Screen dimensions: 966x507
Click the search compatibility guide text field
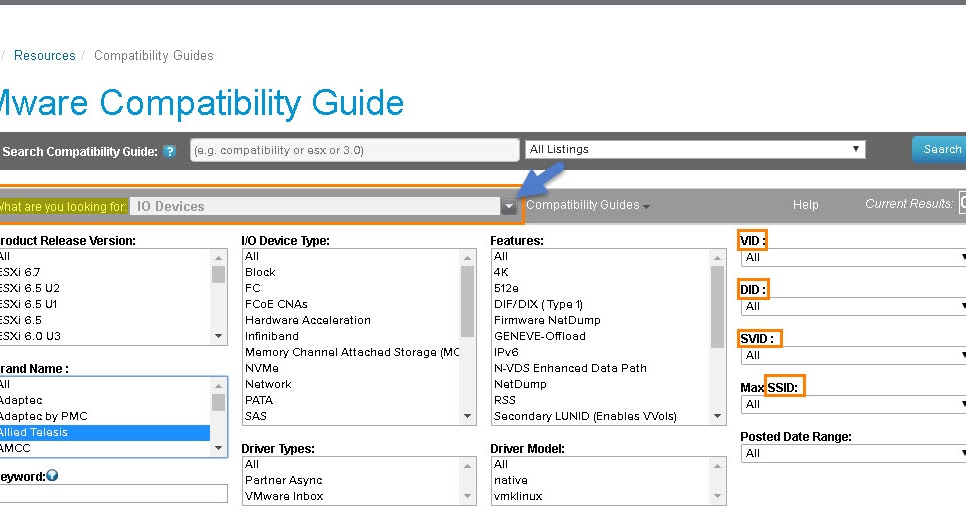[x=354, y=150]
